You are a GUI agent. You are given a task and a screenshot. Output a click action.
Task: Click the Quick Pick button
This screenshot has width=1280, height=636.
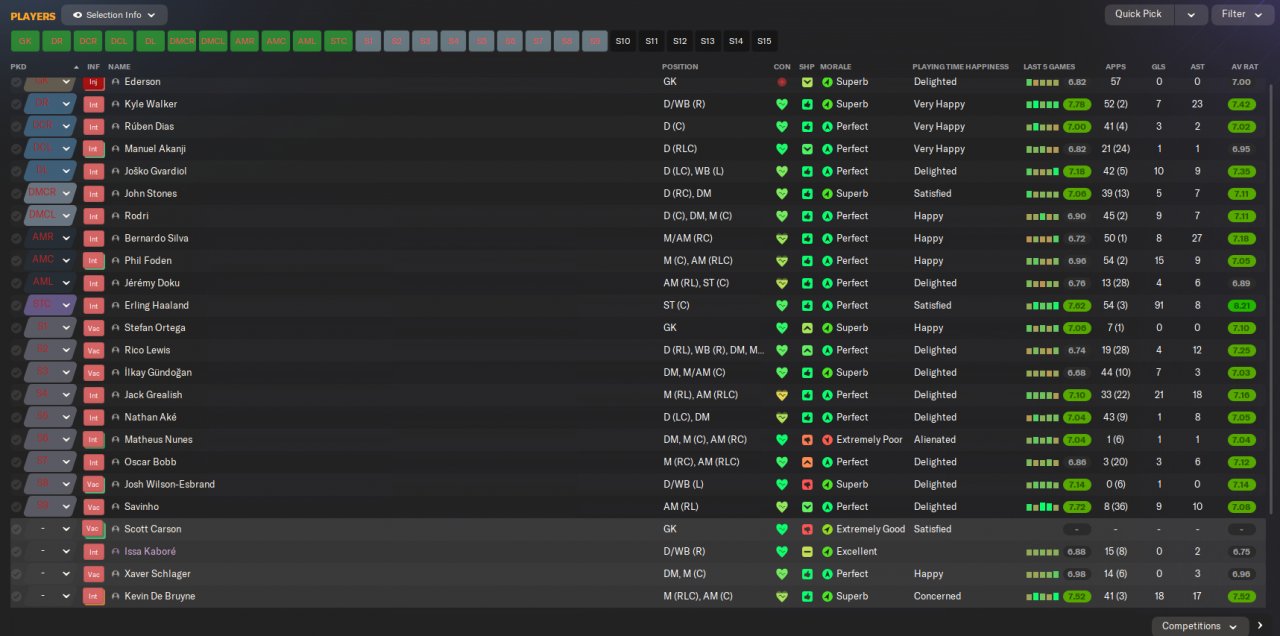[1139, 14]
